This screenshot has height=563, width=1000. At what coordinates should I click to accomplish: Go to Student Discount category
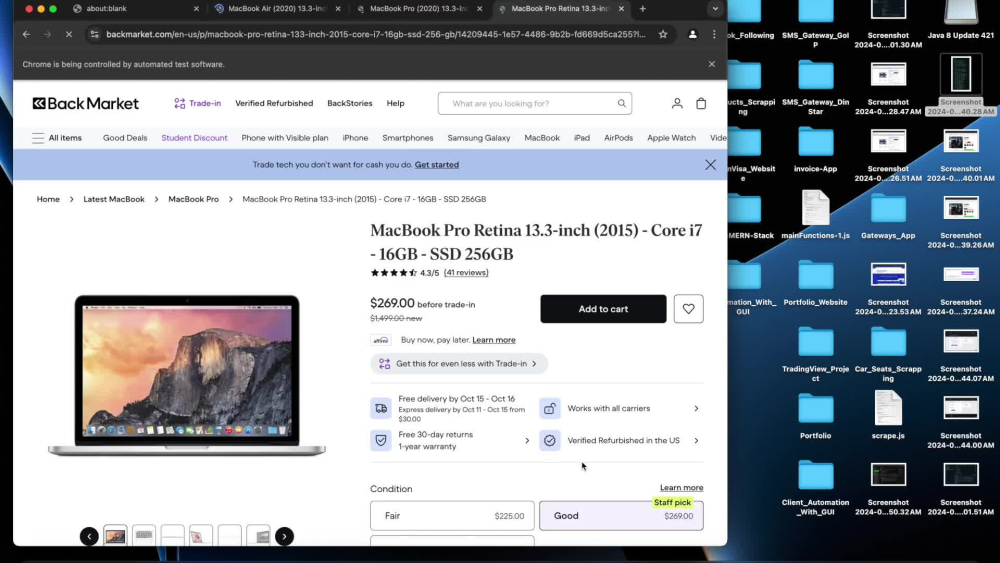click(x=195, y=138)
